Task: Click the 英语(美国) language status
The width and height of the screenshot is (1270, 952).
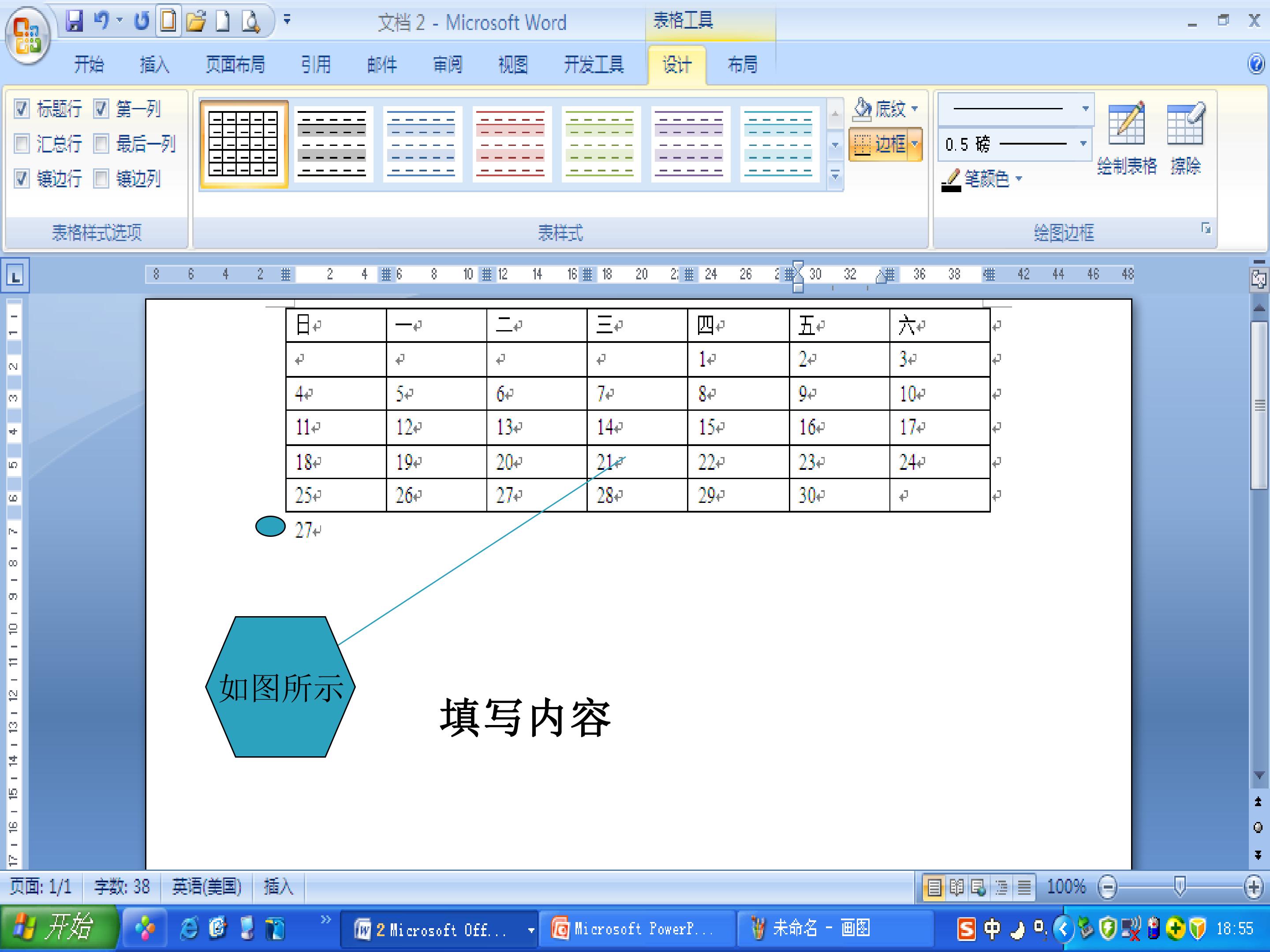Action: (207, 887)
